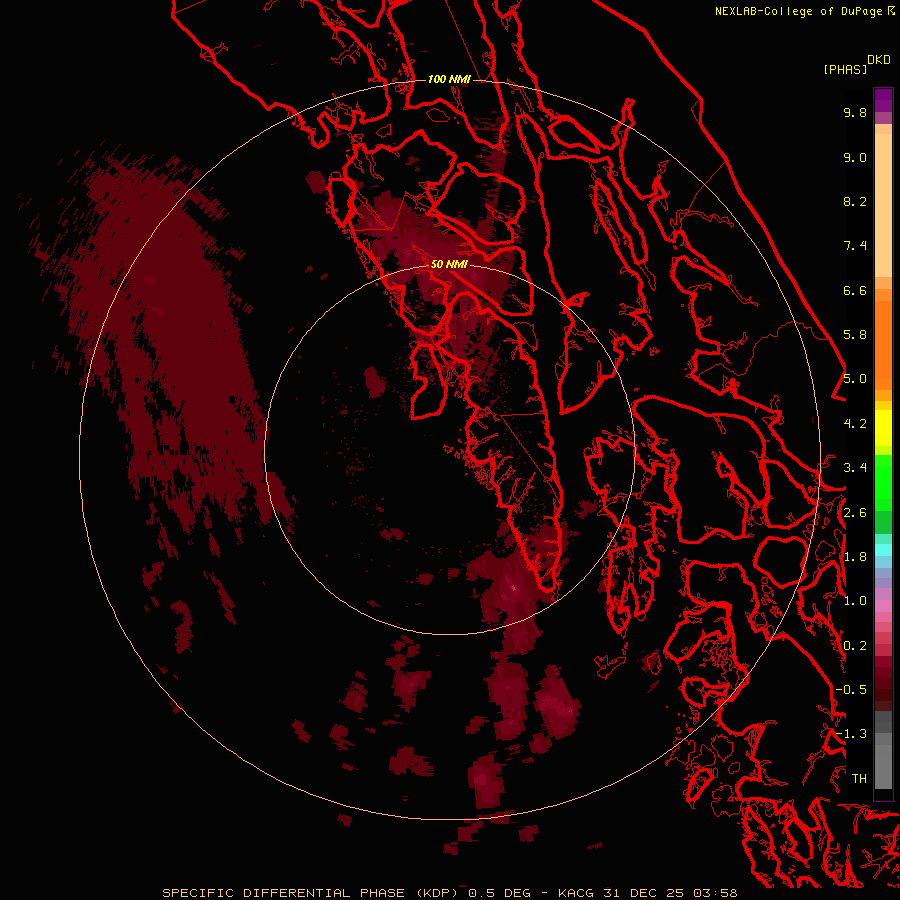Select the DKD label above the color bar
Viewport: 900px width, 900px height.
[879, 60]
